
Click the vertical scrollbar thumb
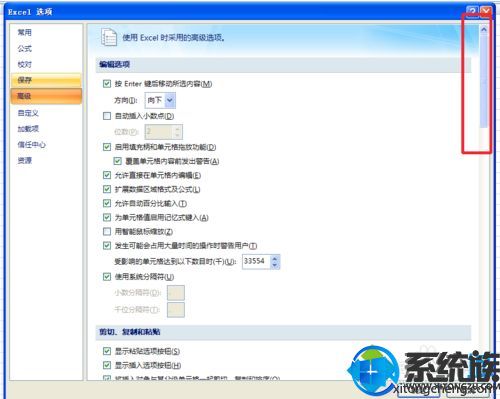484,81
